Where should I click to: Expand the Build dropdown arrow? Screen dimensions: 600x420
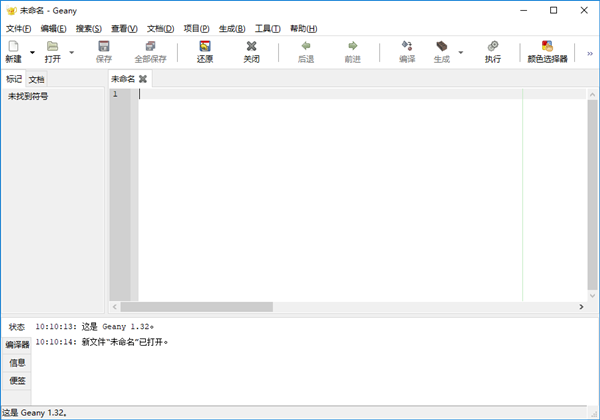pyautogui.click(x=461, y=52)
